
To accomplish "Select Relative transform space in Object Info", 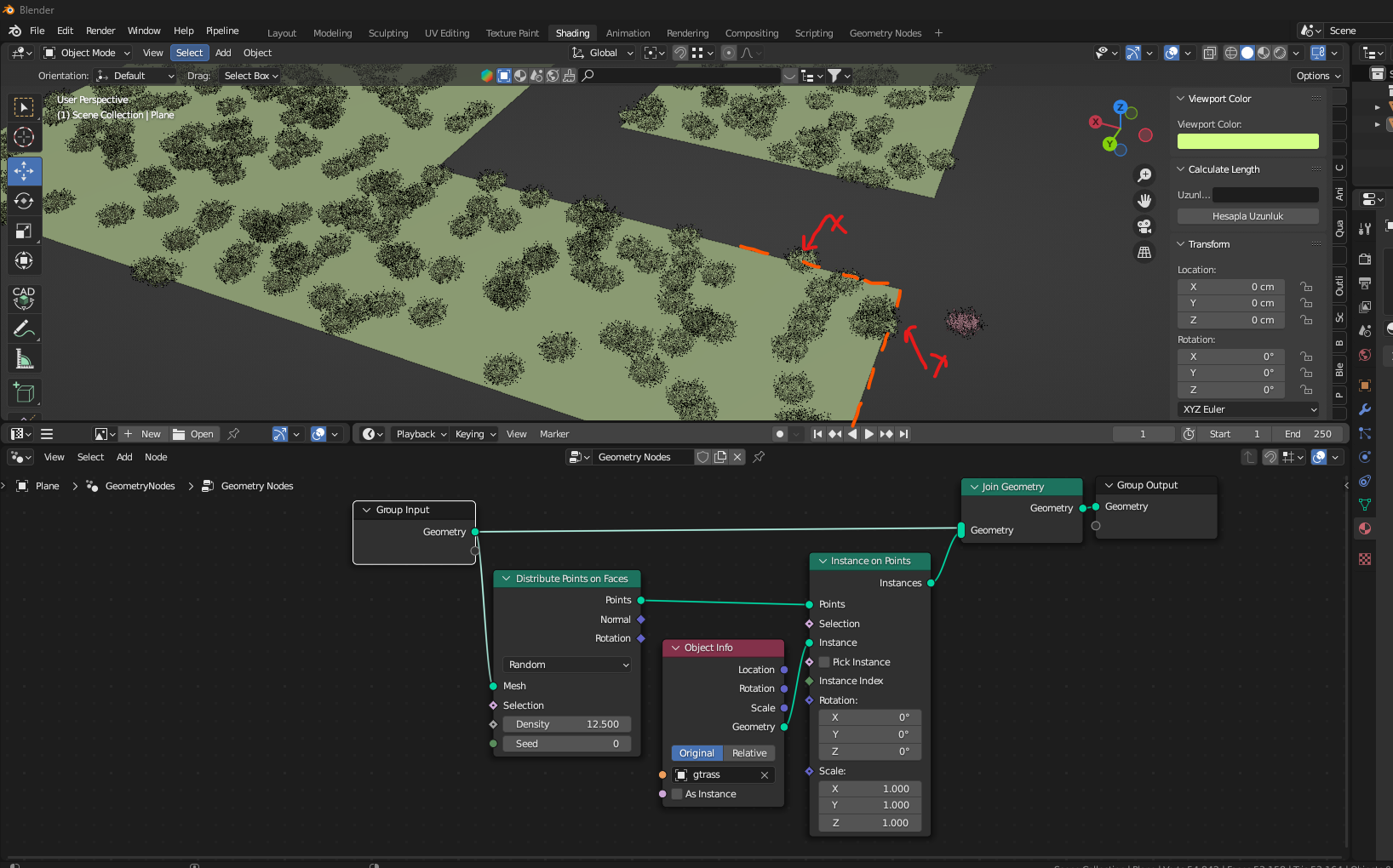I will [x=749, y=753].
